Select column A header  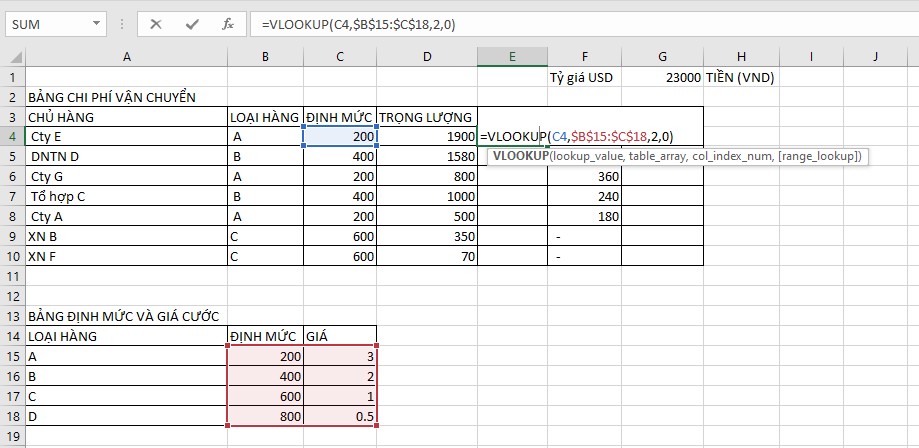coord(127,57)
